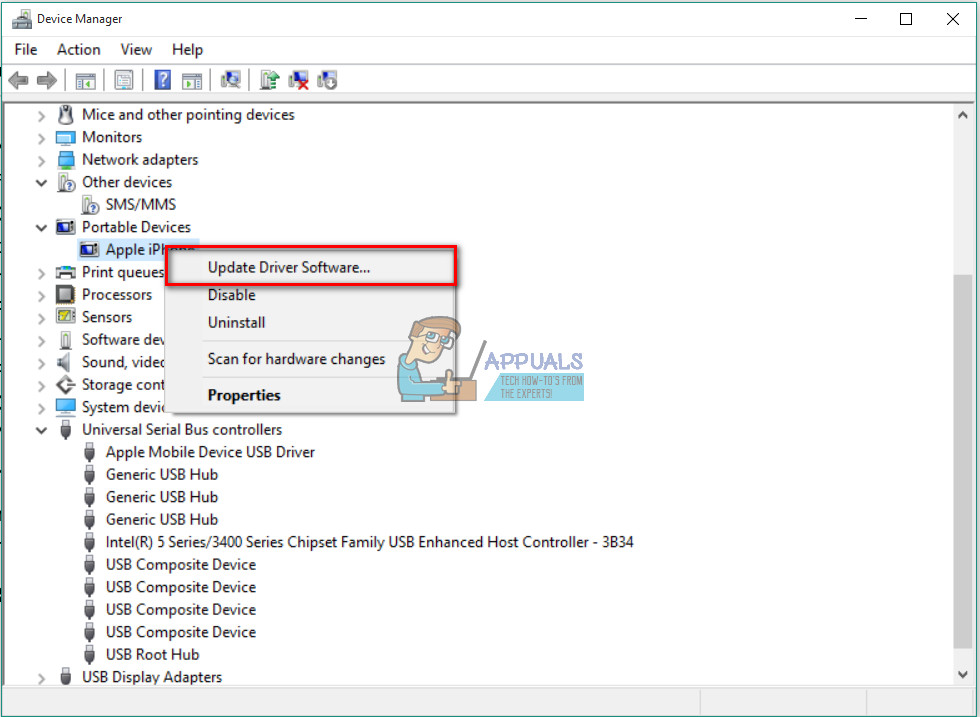This screenshot has width=980, height=717.
Task: Open the Action menu
Action: 79,49
